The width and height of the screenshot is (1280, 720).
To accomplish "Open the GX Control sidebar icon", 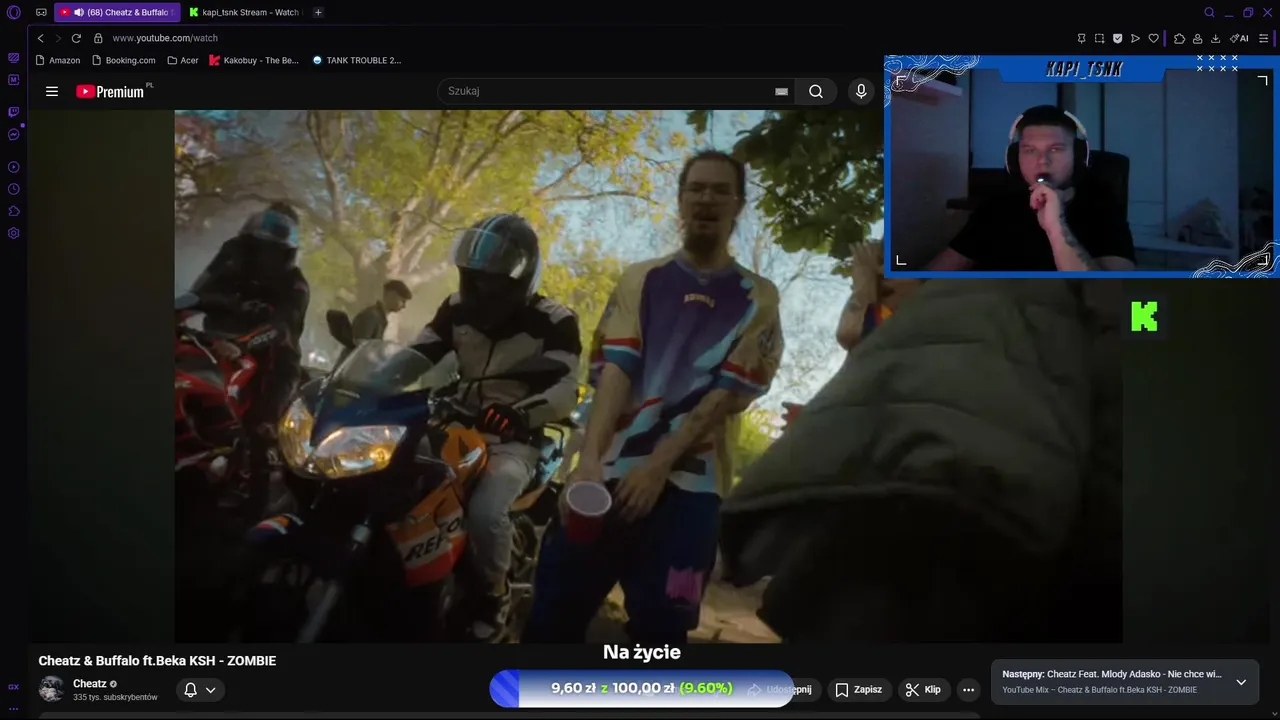I will coord(13,58).
